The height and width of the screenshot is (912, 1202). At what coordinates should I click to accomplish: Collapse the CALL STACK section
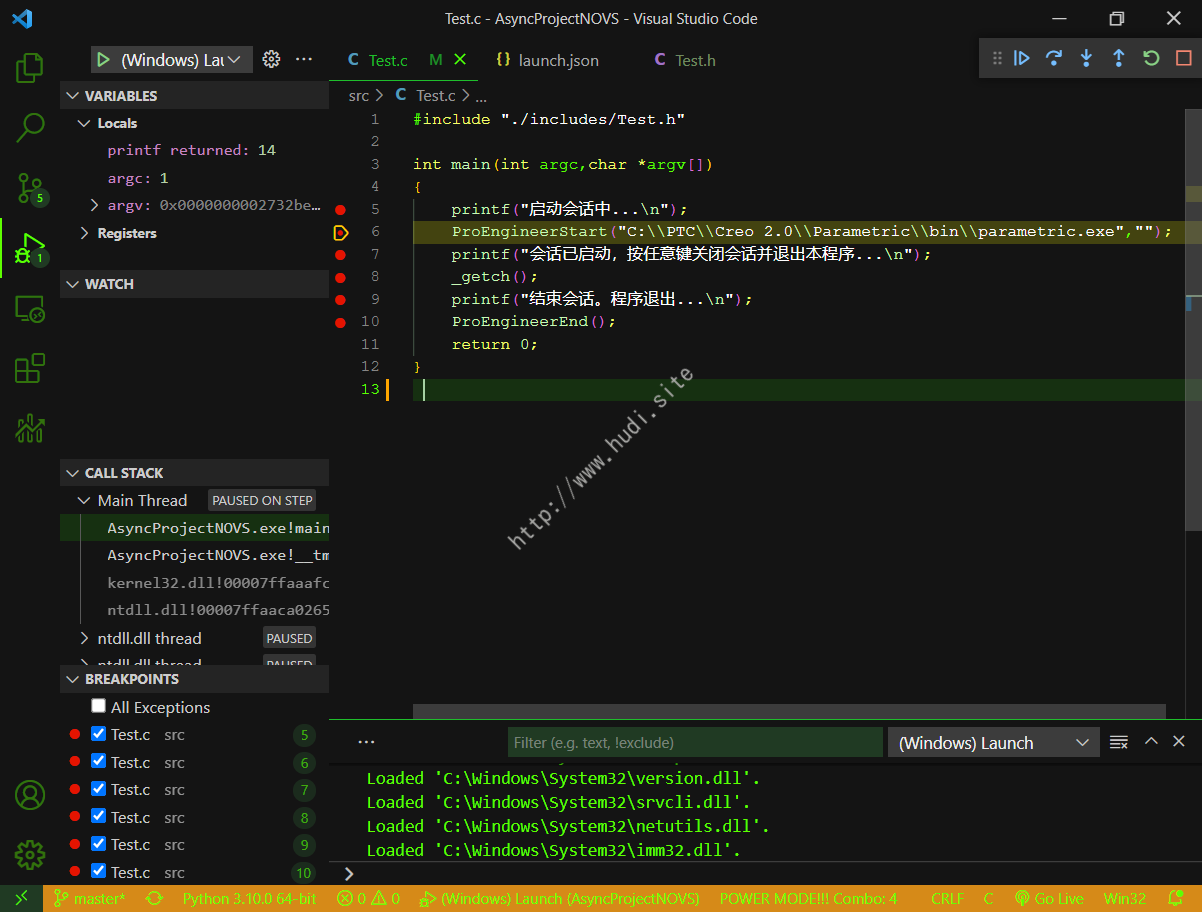point(194,473)
